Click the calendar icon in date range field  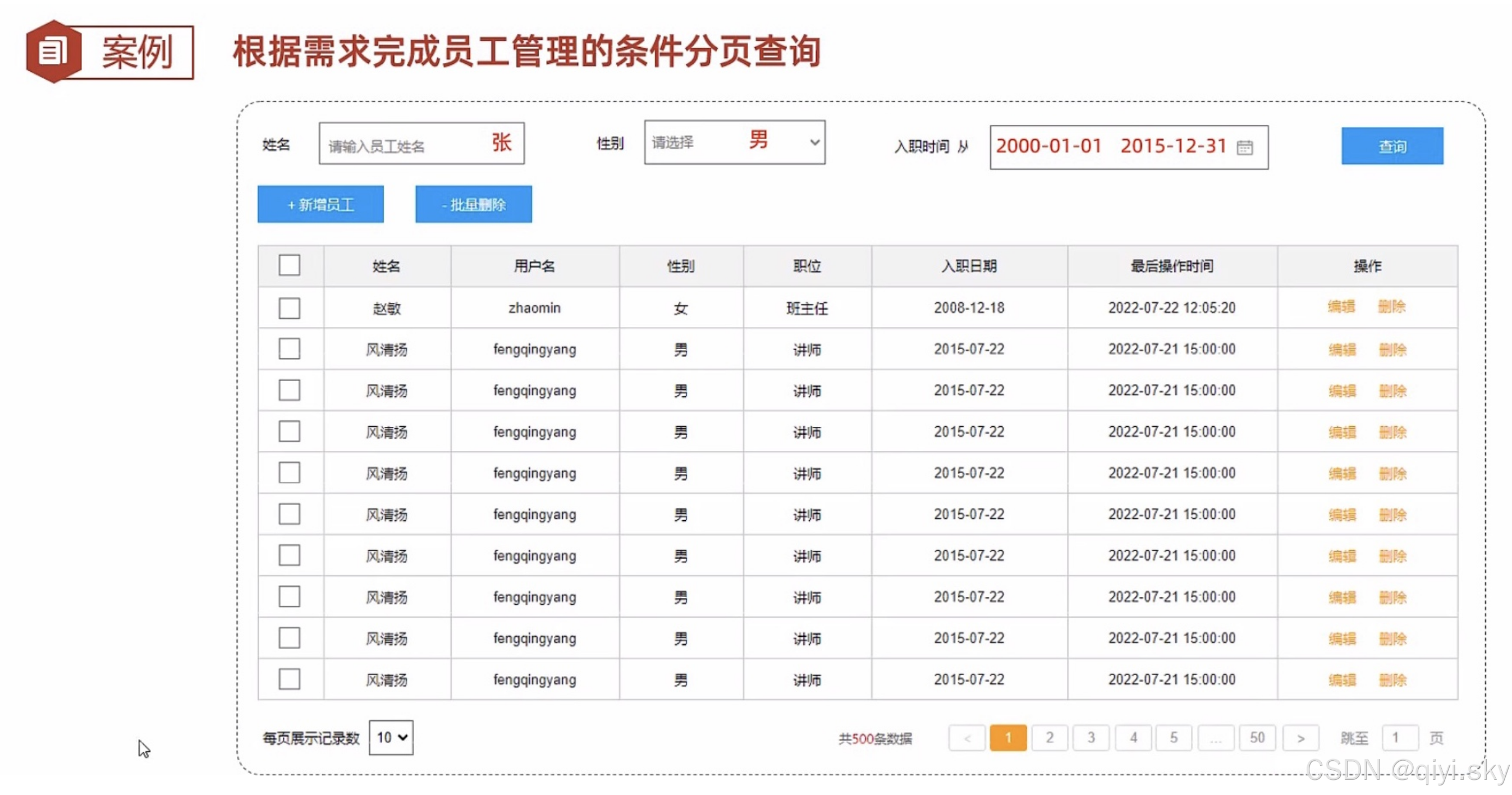(x=1244, y=147)
